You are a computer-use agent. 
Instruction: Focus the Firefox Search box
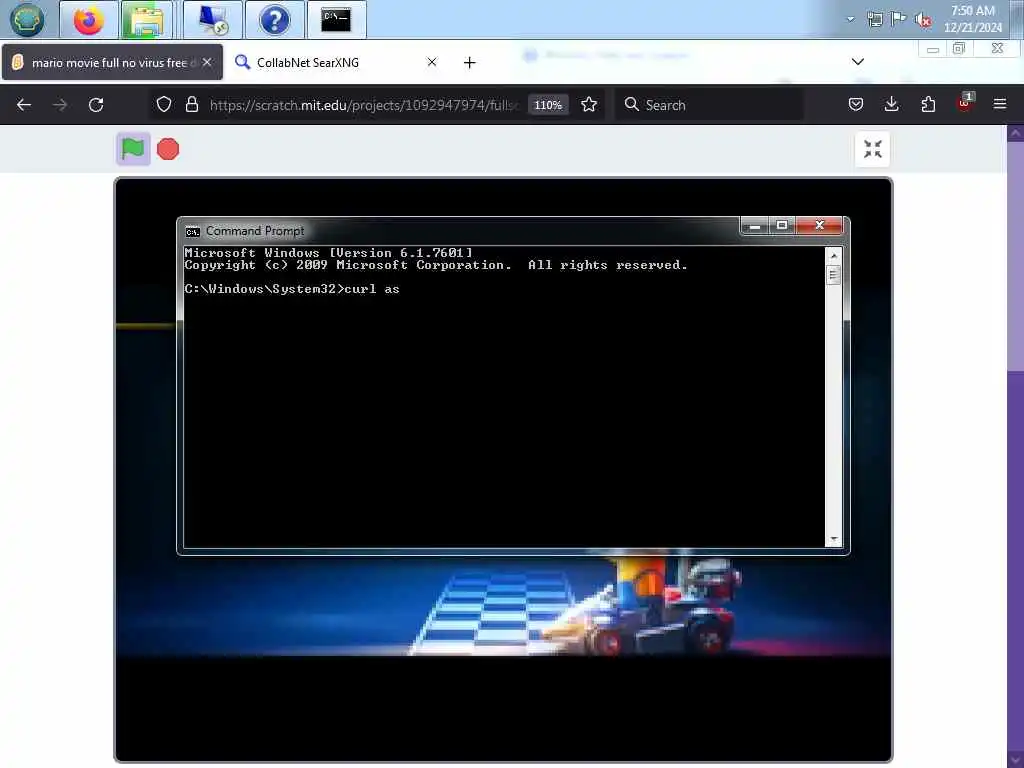[709, 104]
